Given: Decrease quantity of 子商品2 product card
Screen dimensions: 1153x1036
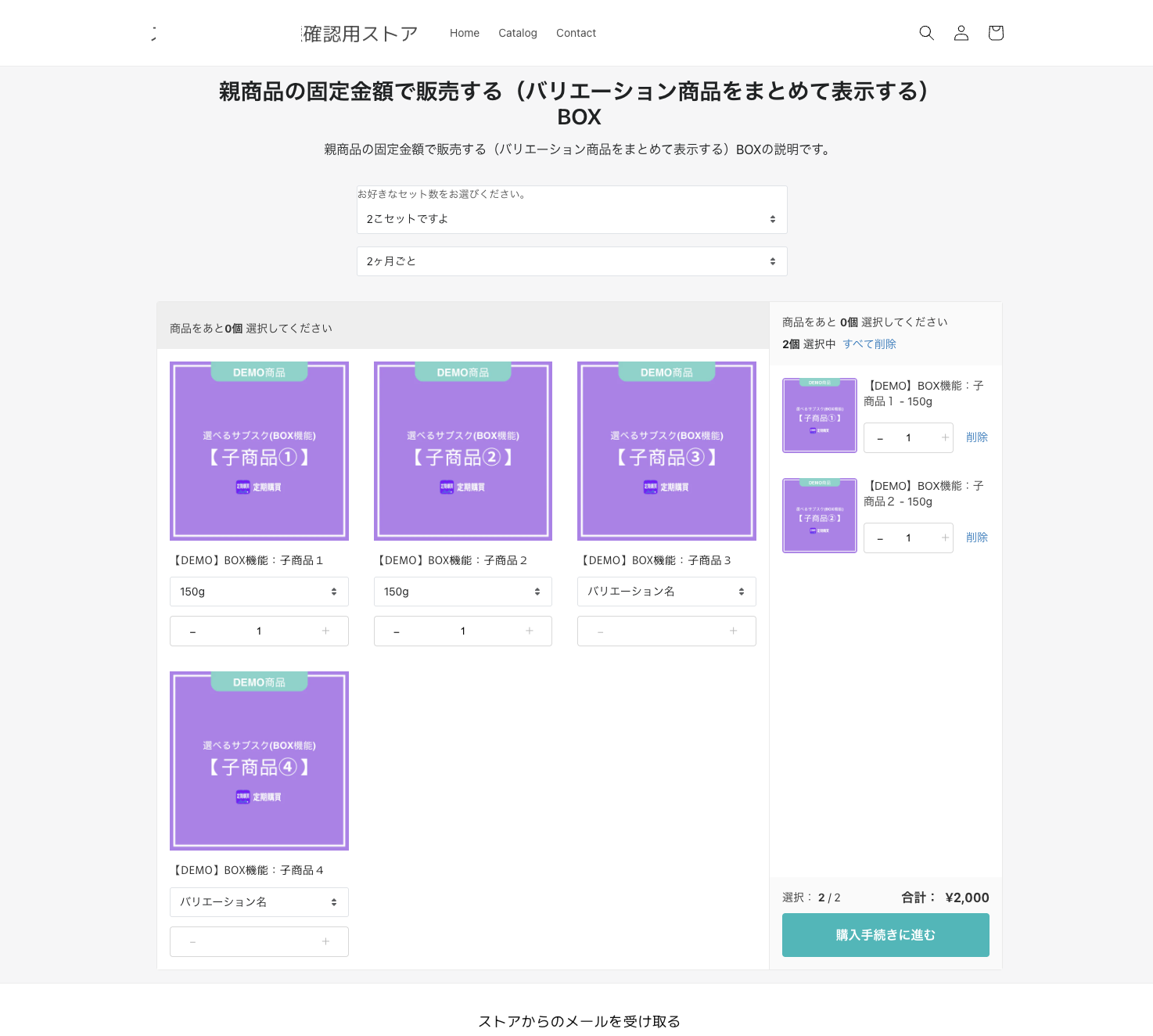Looking at the screenshot, I should [x=397, y=631].
